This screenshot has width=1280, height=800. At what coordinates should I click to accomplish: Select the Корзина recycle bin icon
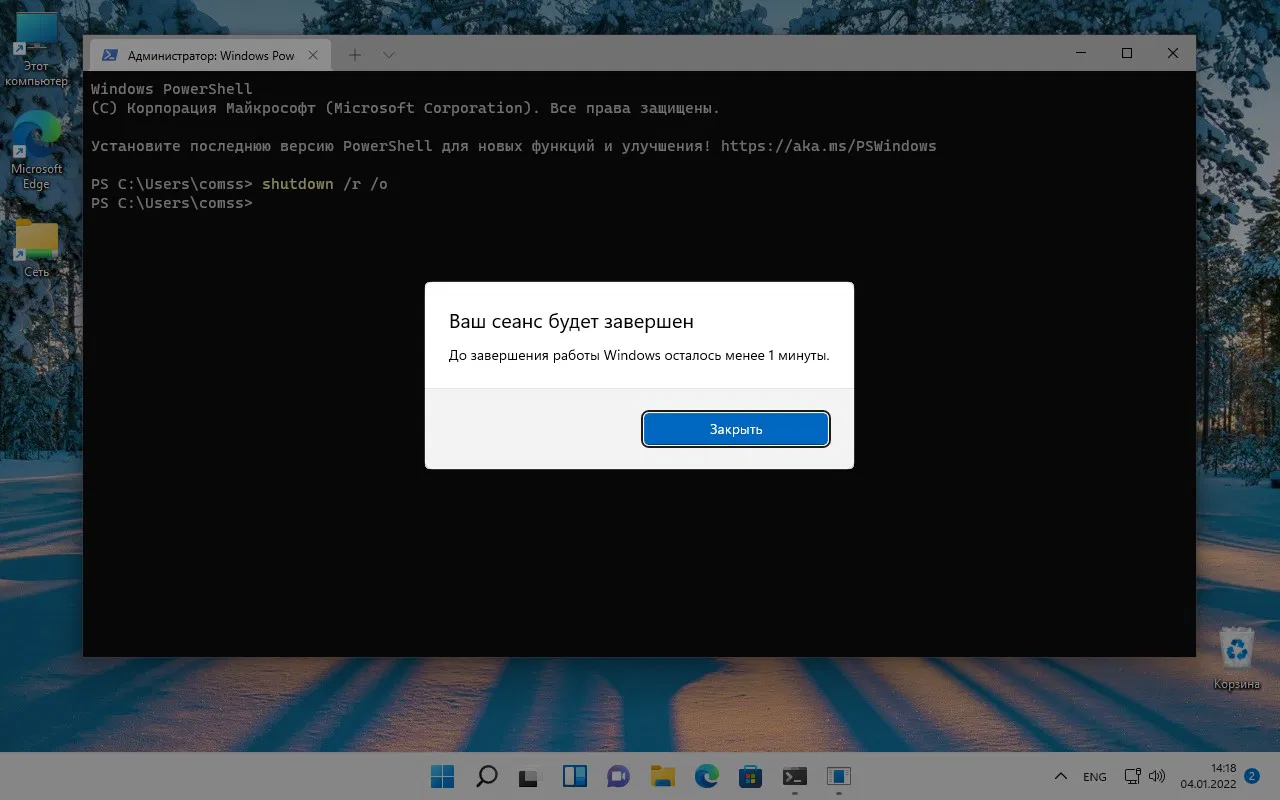pyautogui.click(x=1237, y=659)
